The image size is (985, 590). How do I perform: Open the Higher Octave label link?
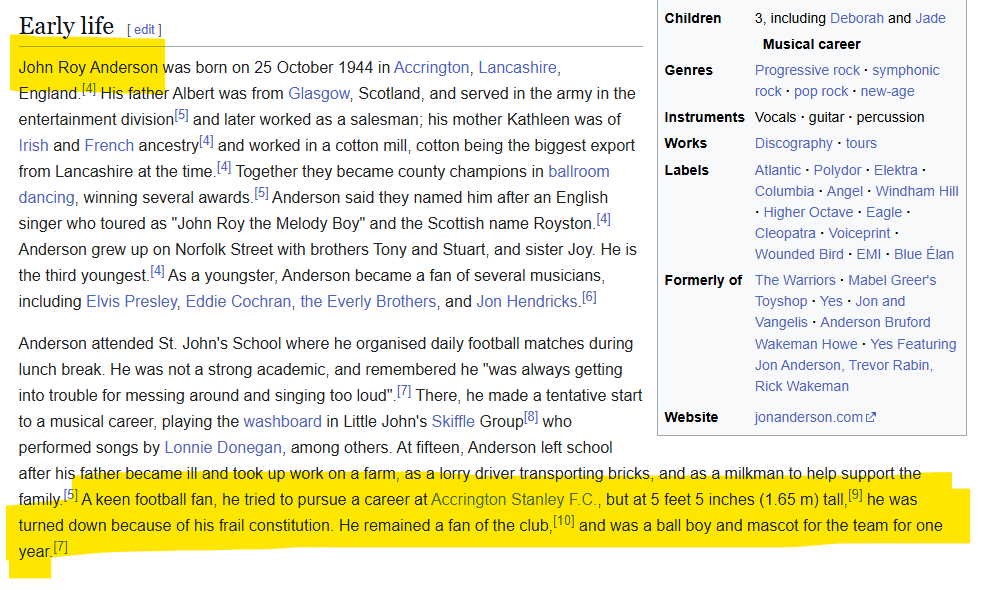[x=808, y=212]
